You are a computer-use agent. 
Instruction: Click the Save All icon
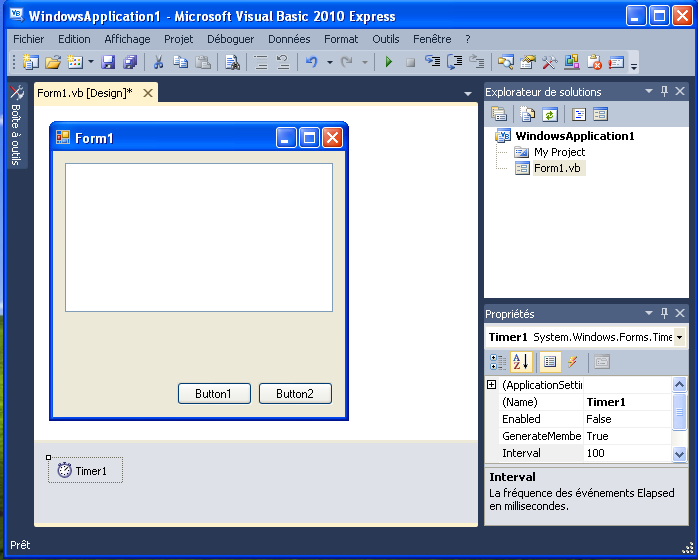[130, 62]
